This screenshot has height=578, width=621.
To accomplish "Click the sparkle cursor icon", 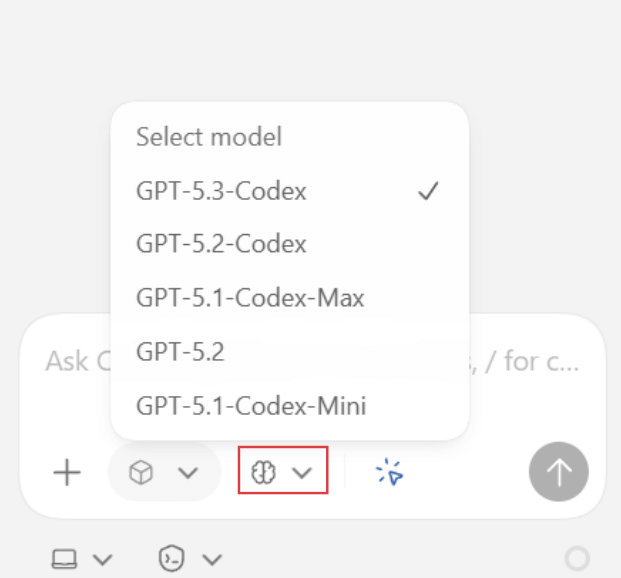I will tap(389, 473).
